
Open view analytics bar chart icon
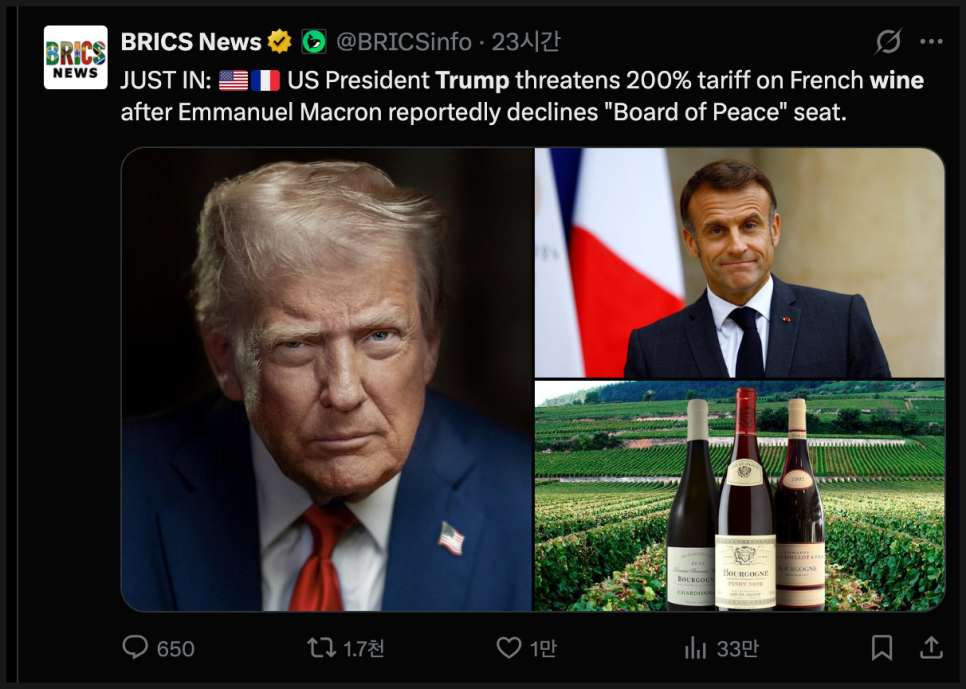[695, 648]
